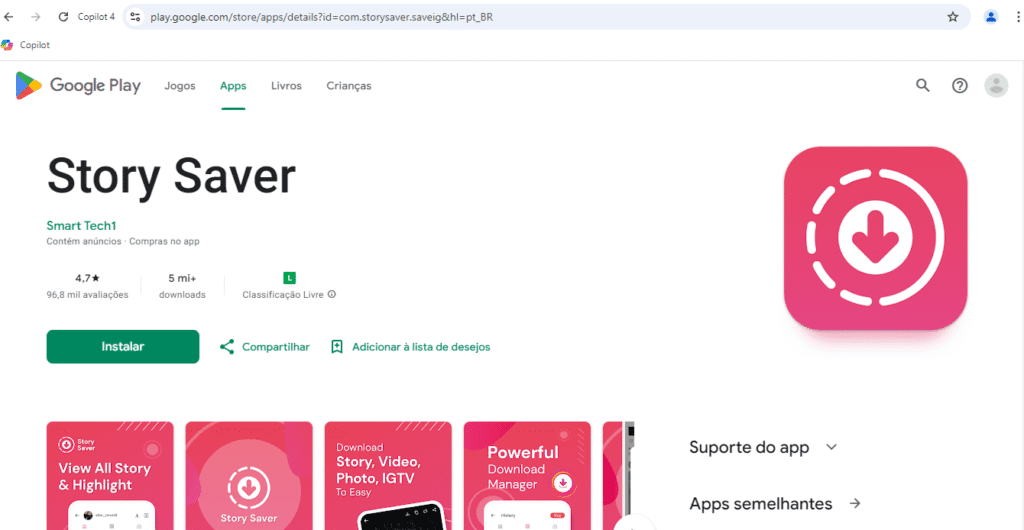The image size is (1024, 530).
Task: Open screenshot View All Story & Highlight
Action: coord(110,476)
